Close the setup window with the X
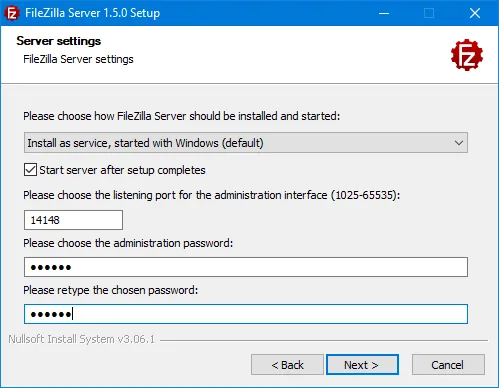Screen dimensions: 499x388 click(x=475, y=13)
